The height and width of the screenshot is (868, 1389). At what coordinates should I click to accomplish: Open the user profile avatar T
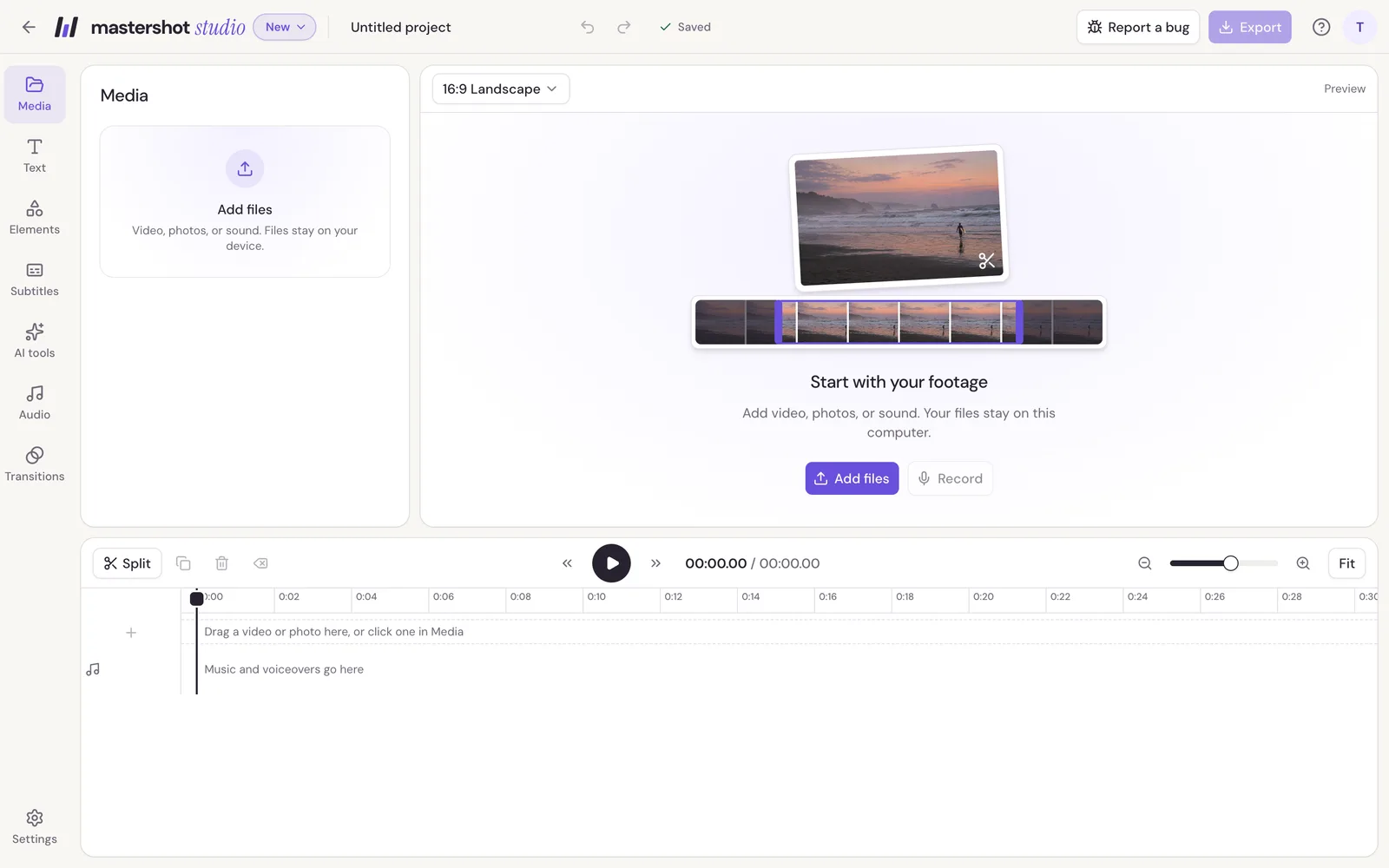(x=1359, y=27)
